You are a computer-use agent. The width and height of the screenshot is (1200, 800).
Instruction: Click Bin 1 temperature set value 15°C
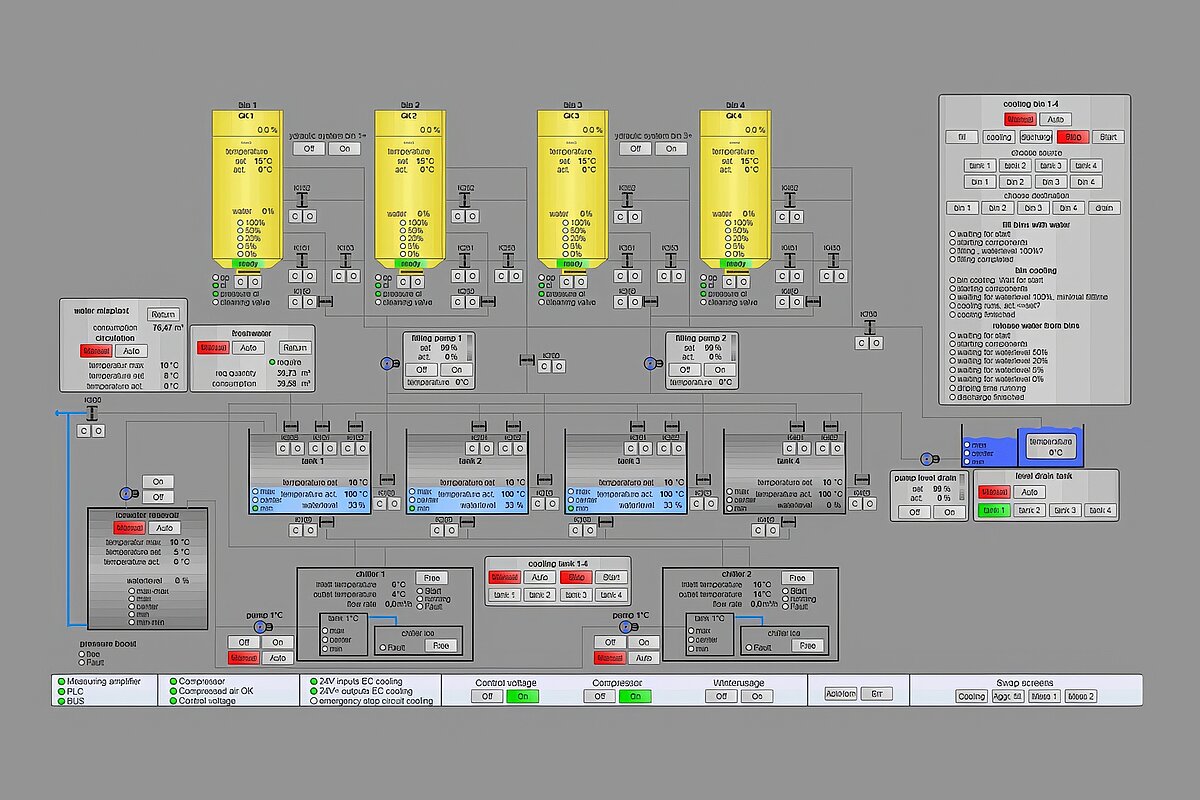(x=262, y=161)
